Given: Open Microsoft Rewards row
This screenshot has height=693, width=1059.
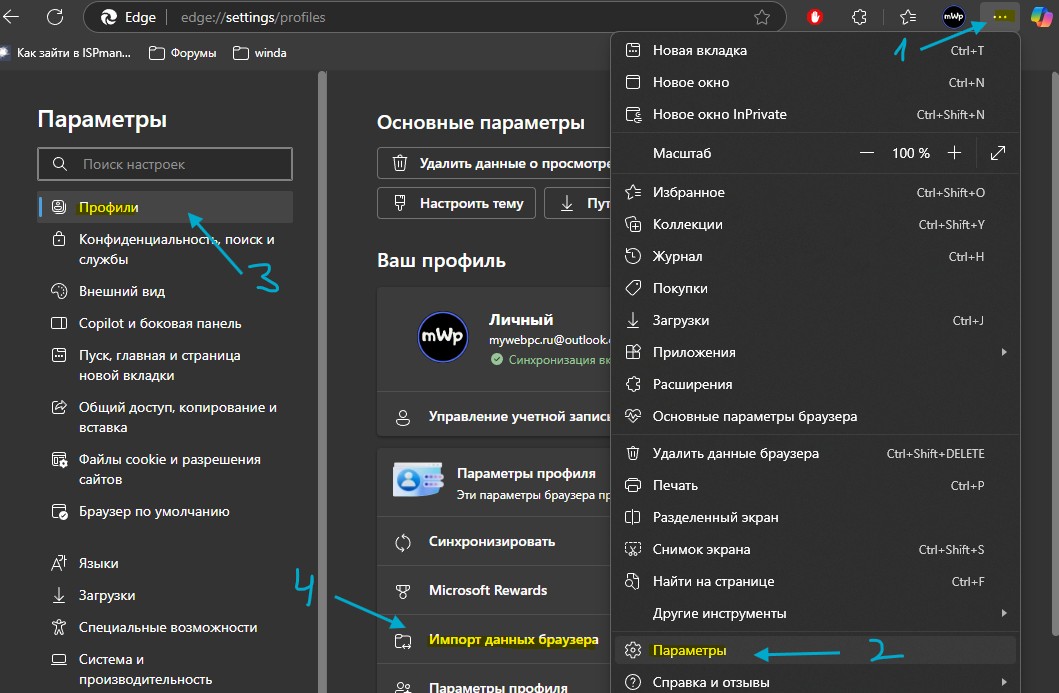Looking at the screenshot, I should [x=494, y=590].
